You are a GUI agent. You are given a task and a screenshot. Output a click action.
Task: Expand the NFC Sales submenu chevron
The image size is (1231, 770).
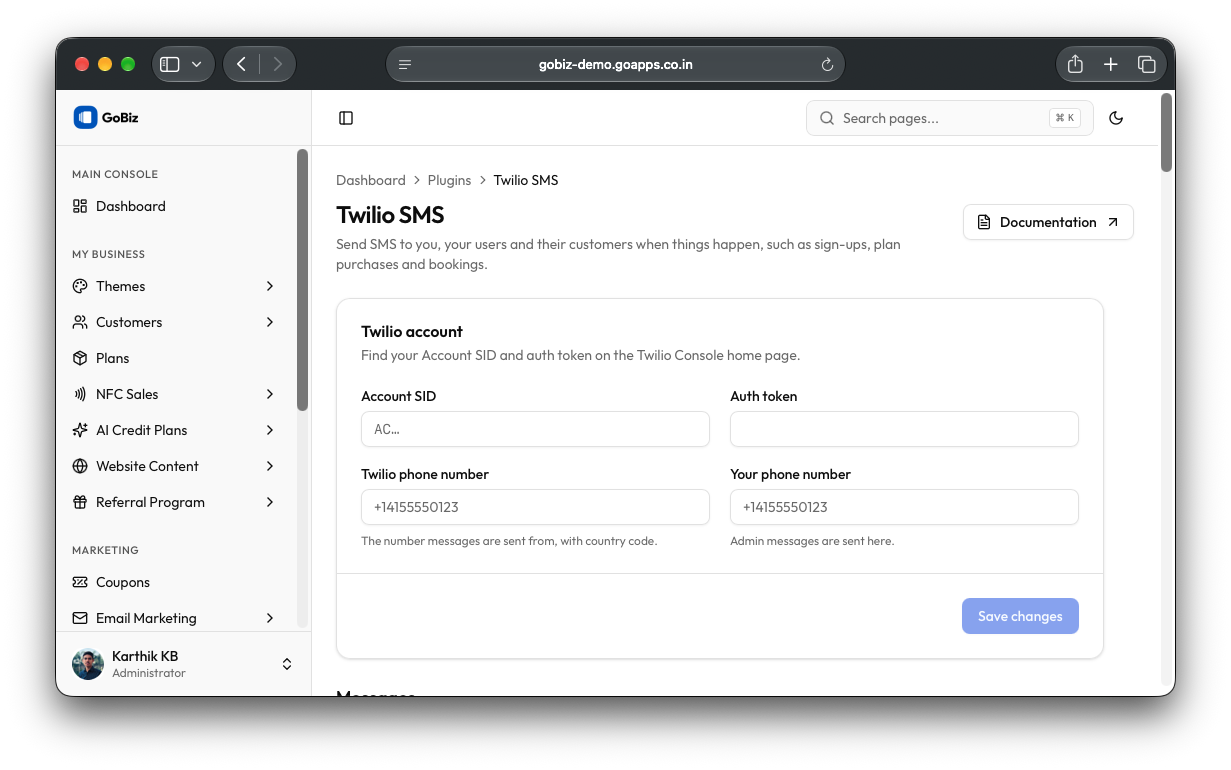(x=270, y=394)
